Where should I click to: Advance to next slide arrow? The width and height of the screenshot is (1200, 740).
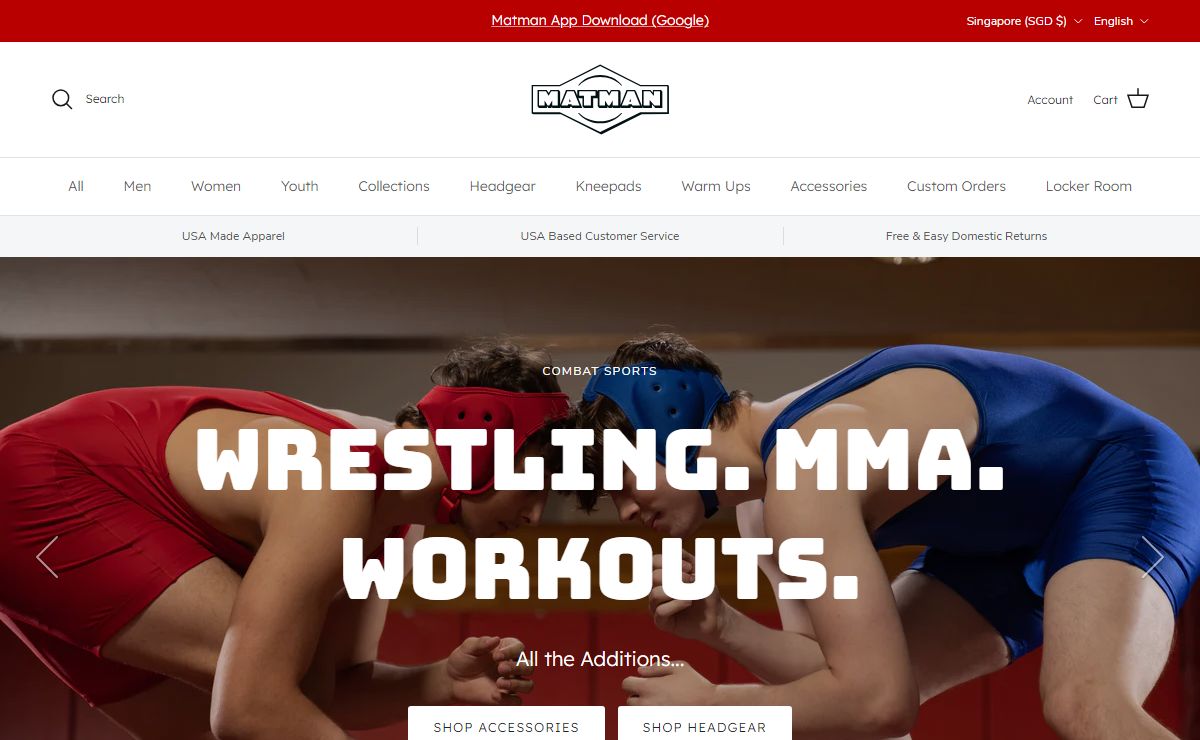pyautogui.click(x=1153, y=557)
